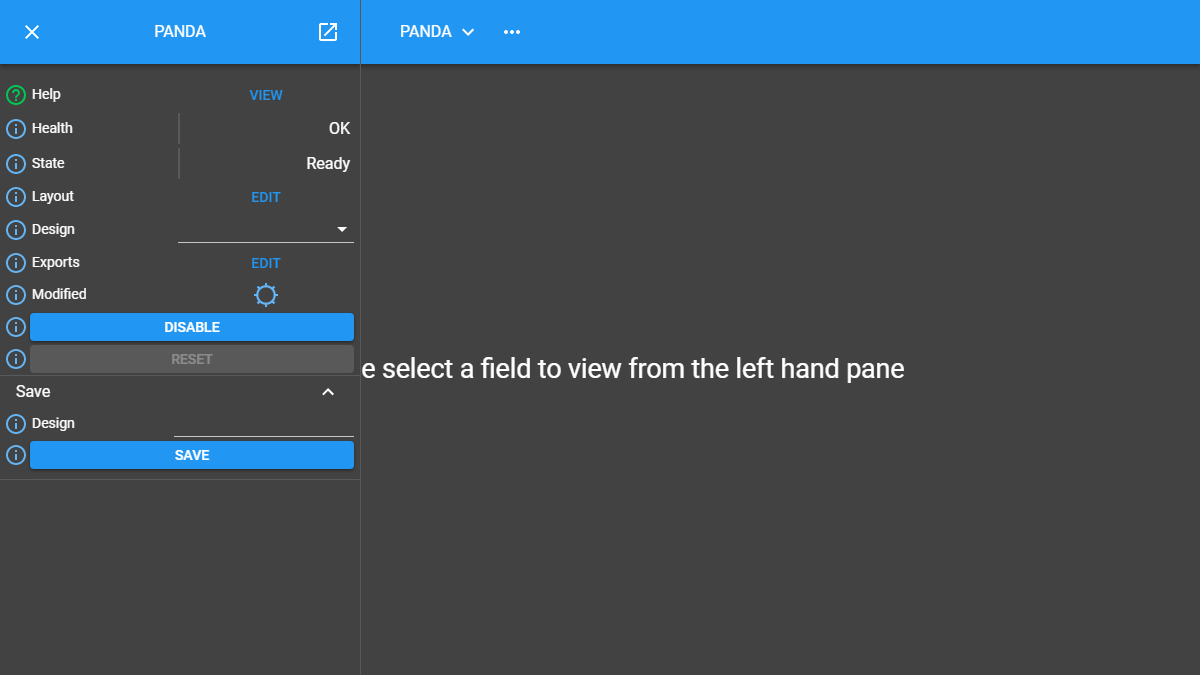Click the green Help question-mark icon
This screenshot has width=1200, height=675.
tap(16, 95)
